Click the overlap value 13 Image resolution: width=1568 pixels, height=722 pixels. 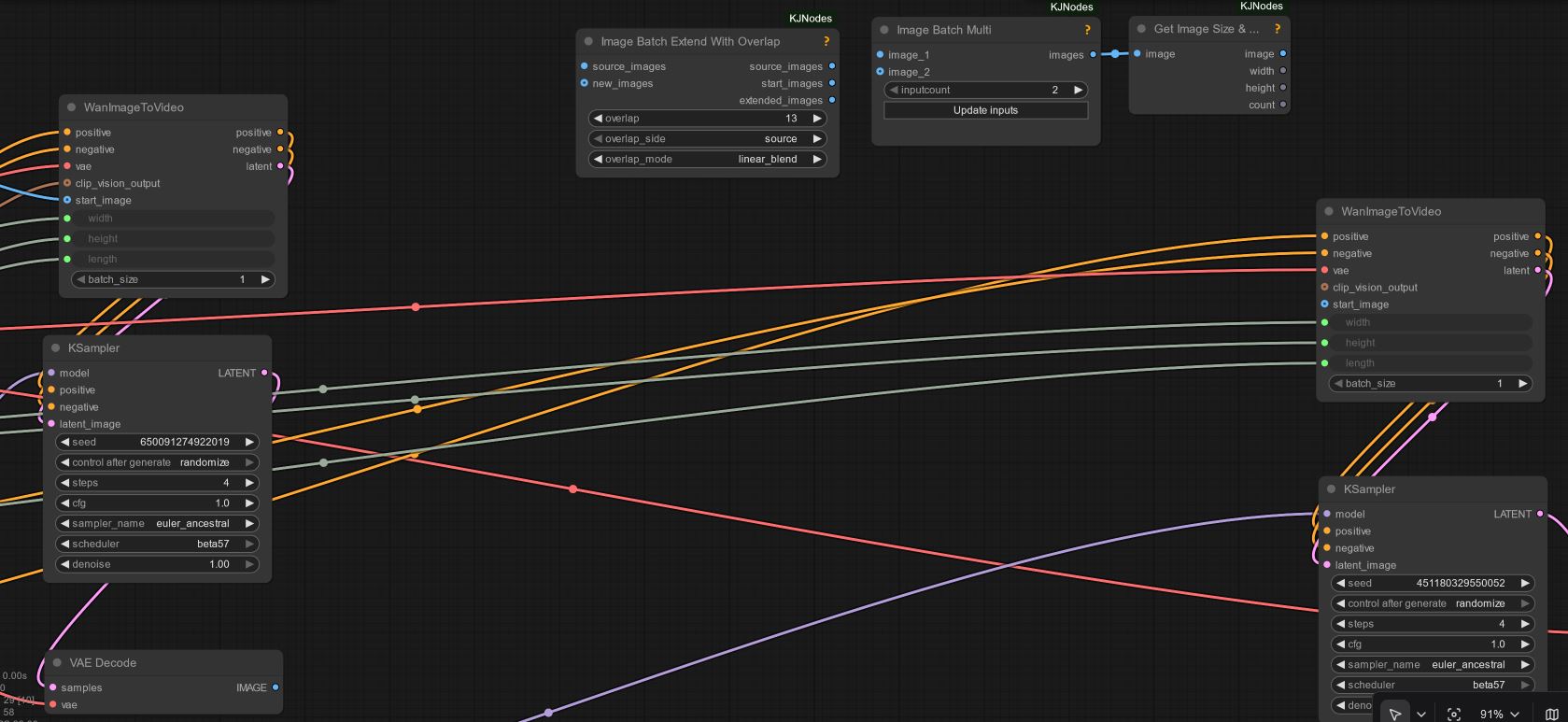click(791, 119)
